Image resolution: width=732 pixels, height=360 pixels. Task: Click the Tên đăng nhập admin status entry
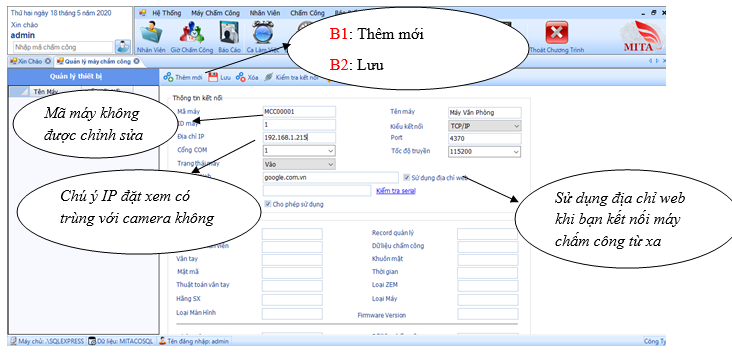click(194, 341)
